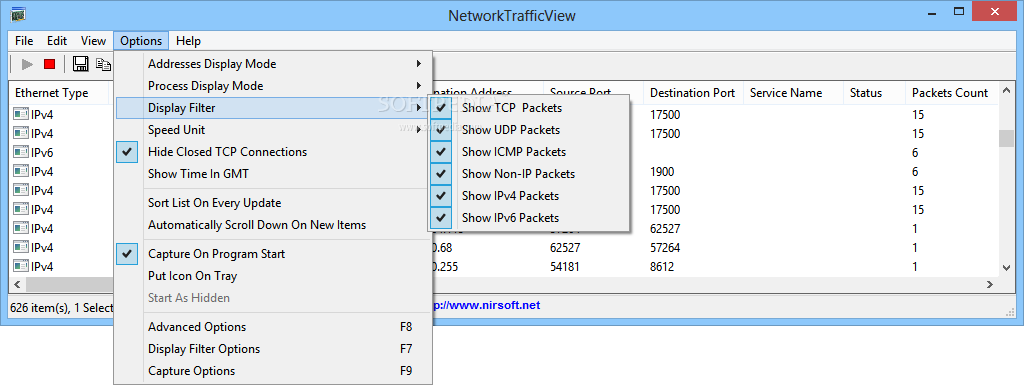Stop capture with the red square icon
Viewport: 1024px width, 385px height.
click(x=50, y=64)
